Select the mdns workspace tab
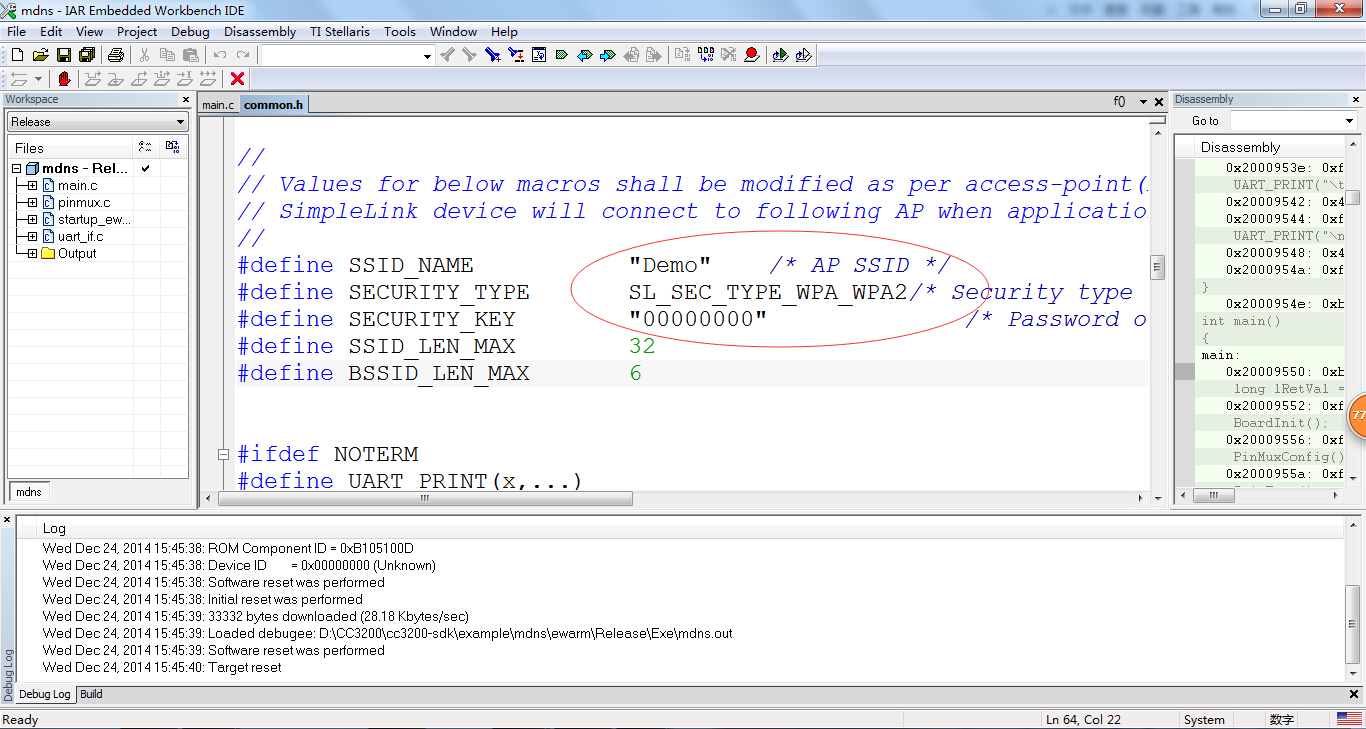Image resolution: width=1366 pixels, height=729 pixels. tap(29, 492)
